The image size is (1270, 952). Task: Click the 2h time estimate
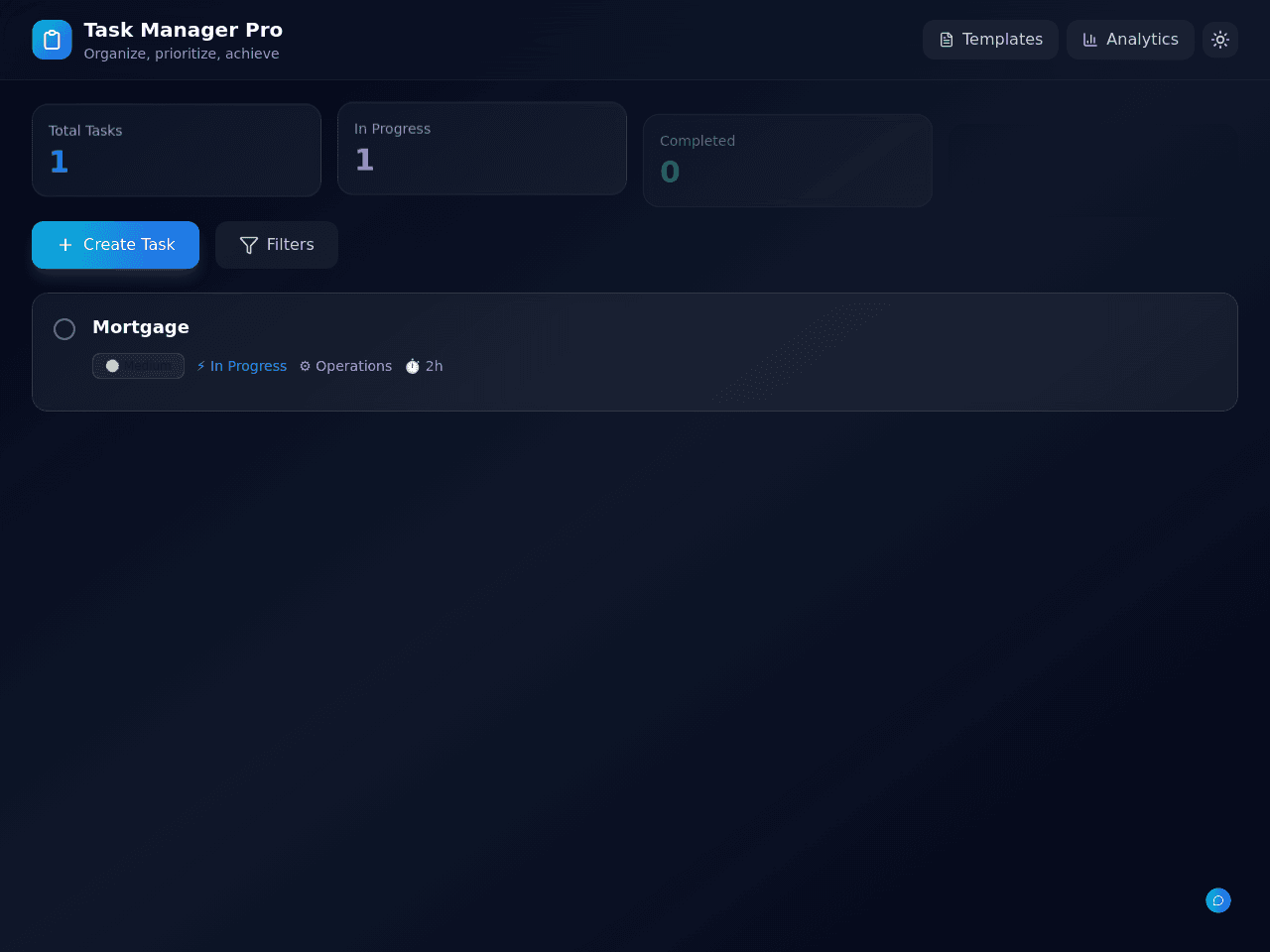424,366
